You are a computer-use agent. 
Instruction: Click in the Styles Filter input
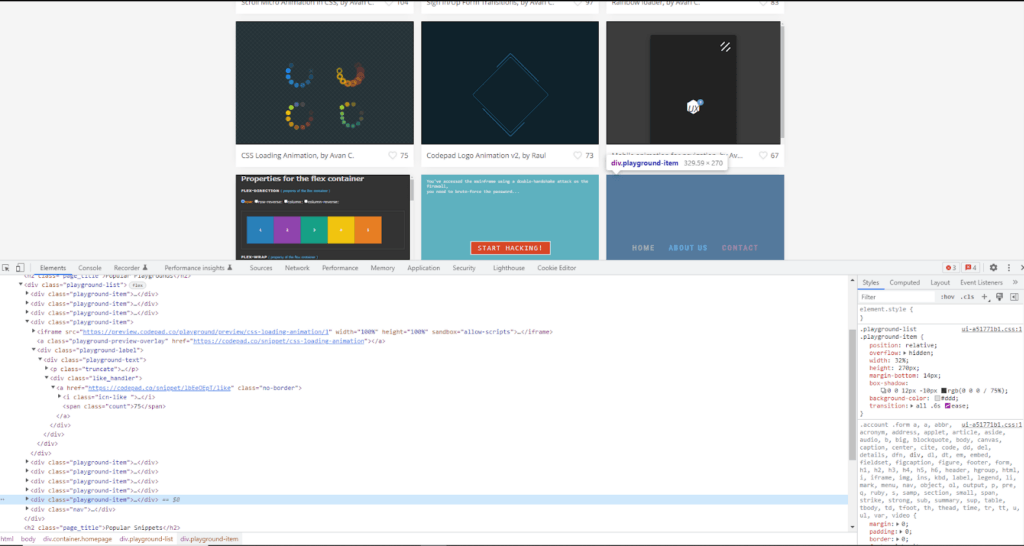pyautogui.click(x=897, y=297)
